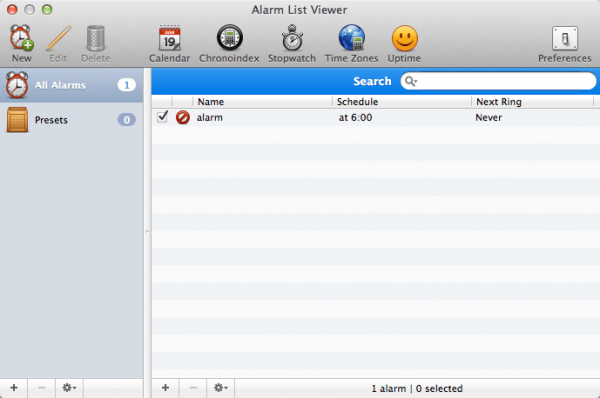The height and width of the screenshot is (398, 600).
Task: Add a group with sidebar plus button
Action: 14,388
